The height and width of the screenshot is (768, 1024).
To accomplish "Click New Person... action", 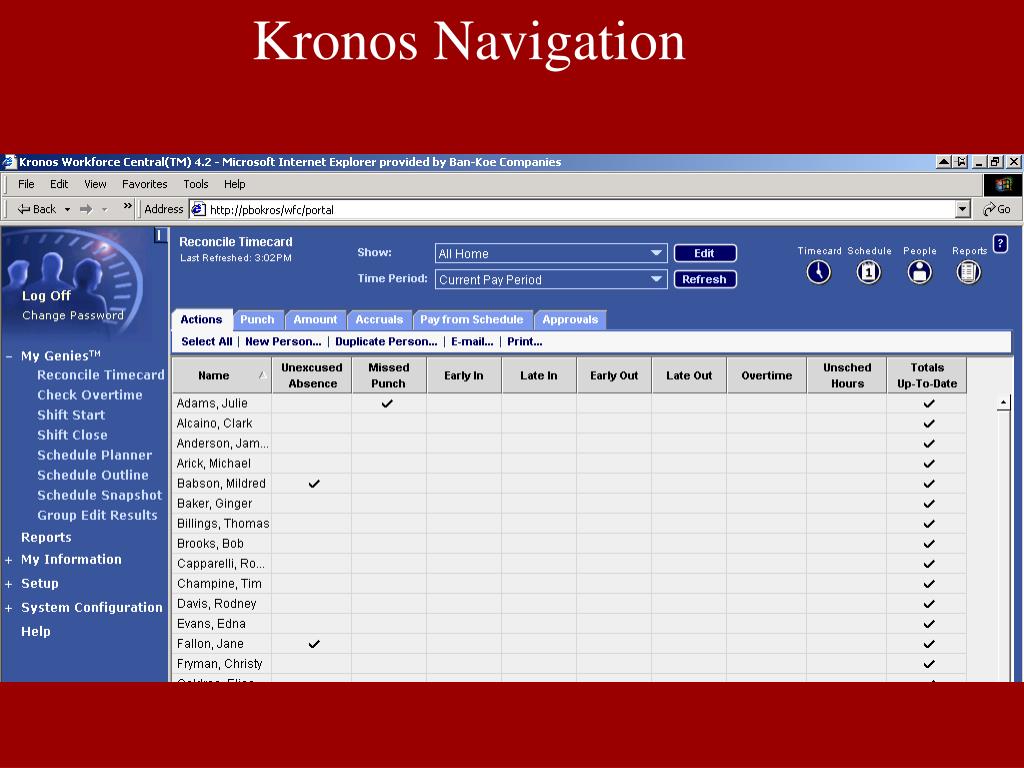I will (x=283, y=342).
